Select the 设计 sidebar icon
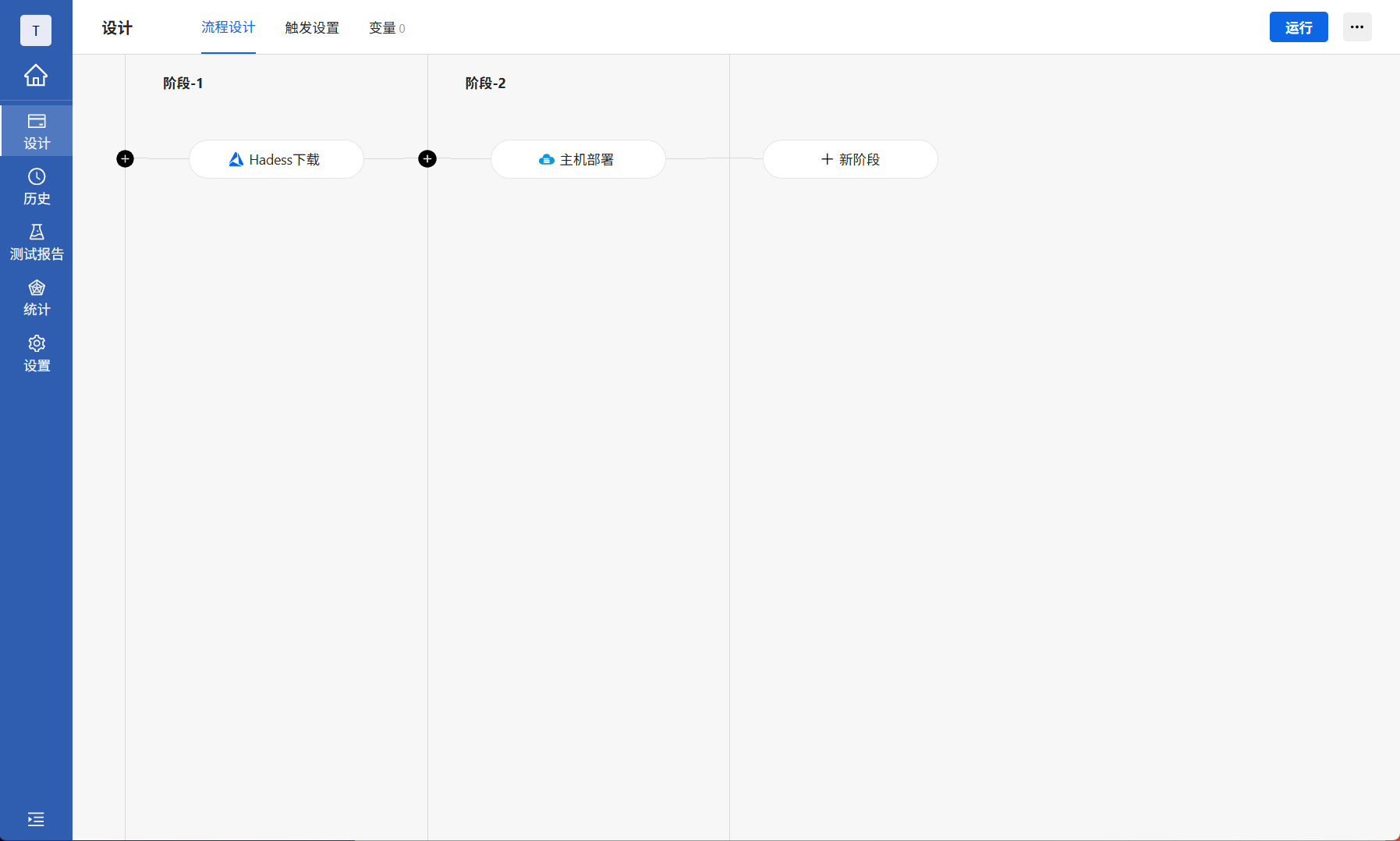 [x=36, y=130]
